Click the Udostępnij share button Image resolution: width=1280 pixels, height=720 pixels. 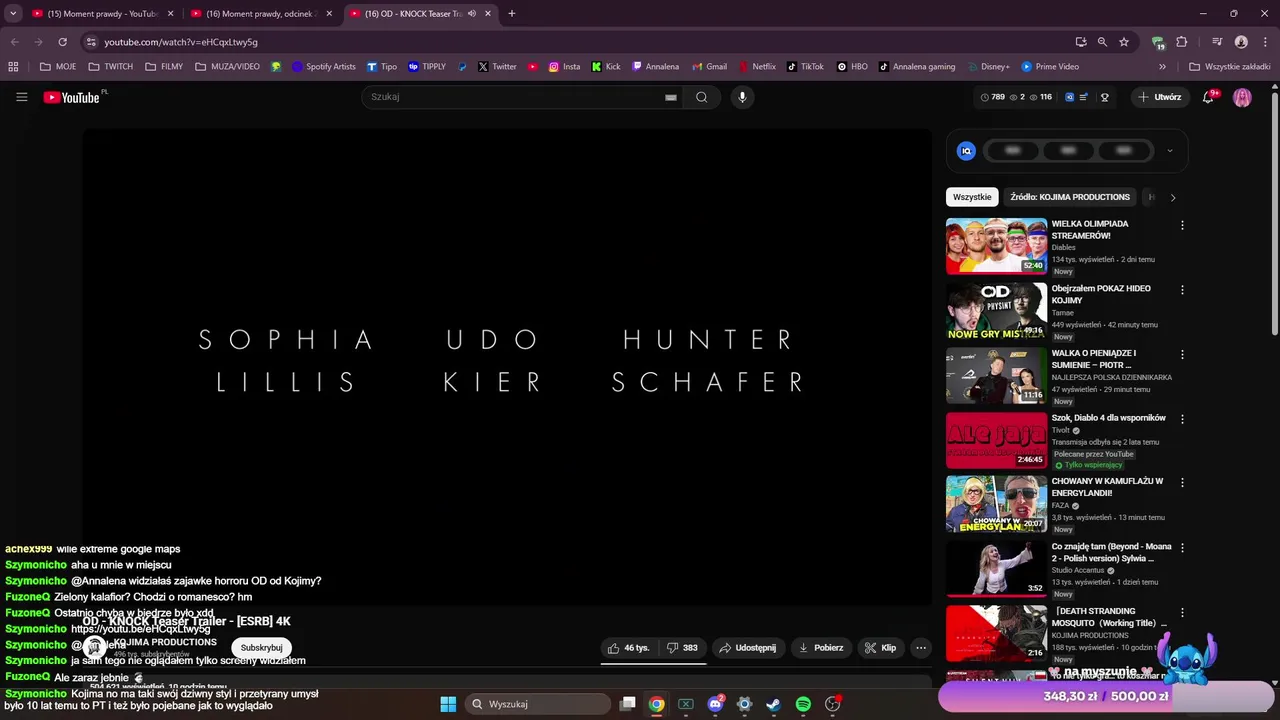[747, 647]
